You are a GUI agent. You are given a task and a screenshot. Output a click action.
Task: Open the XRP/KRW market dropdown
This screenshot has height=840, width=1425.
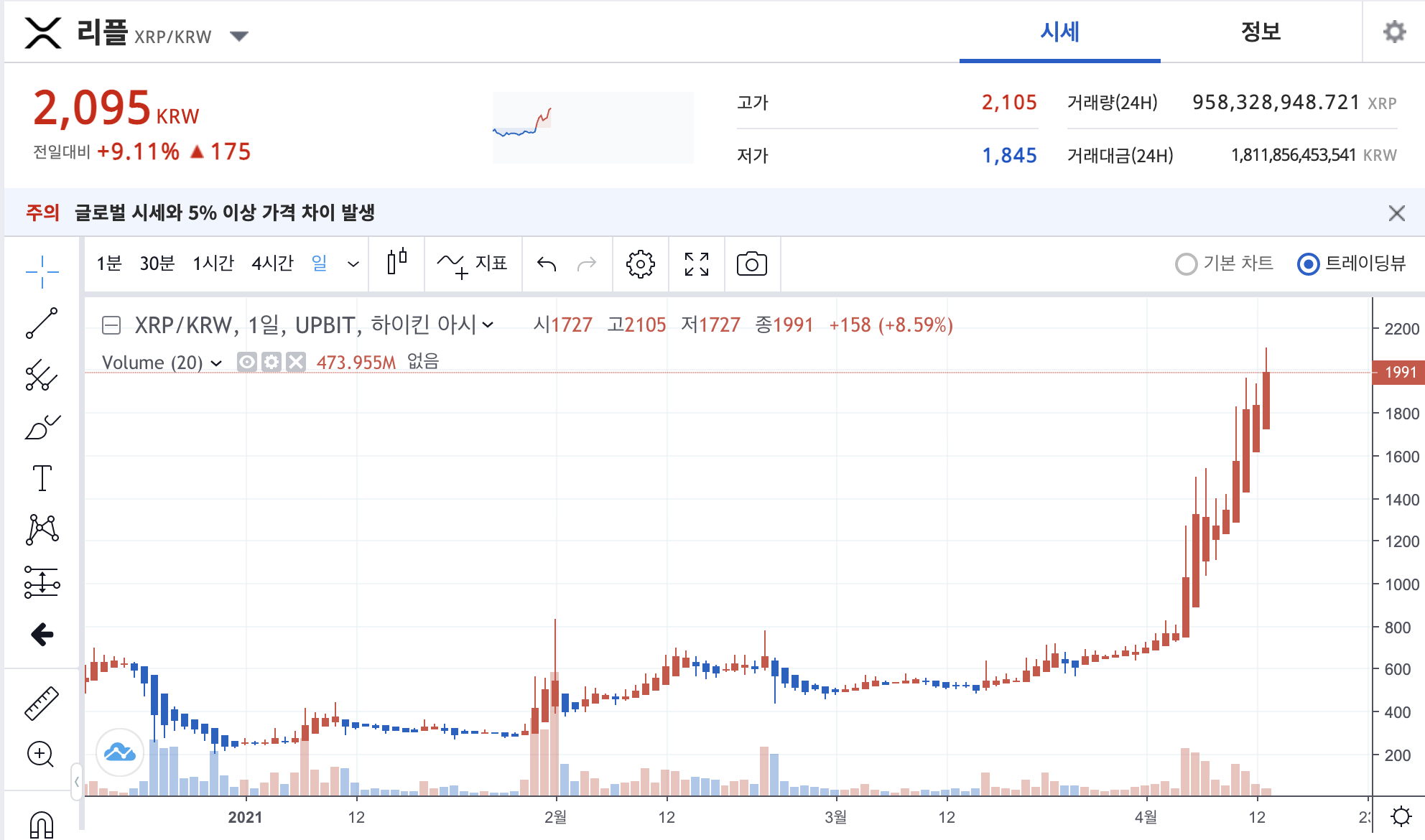[x=239, y=36]
